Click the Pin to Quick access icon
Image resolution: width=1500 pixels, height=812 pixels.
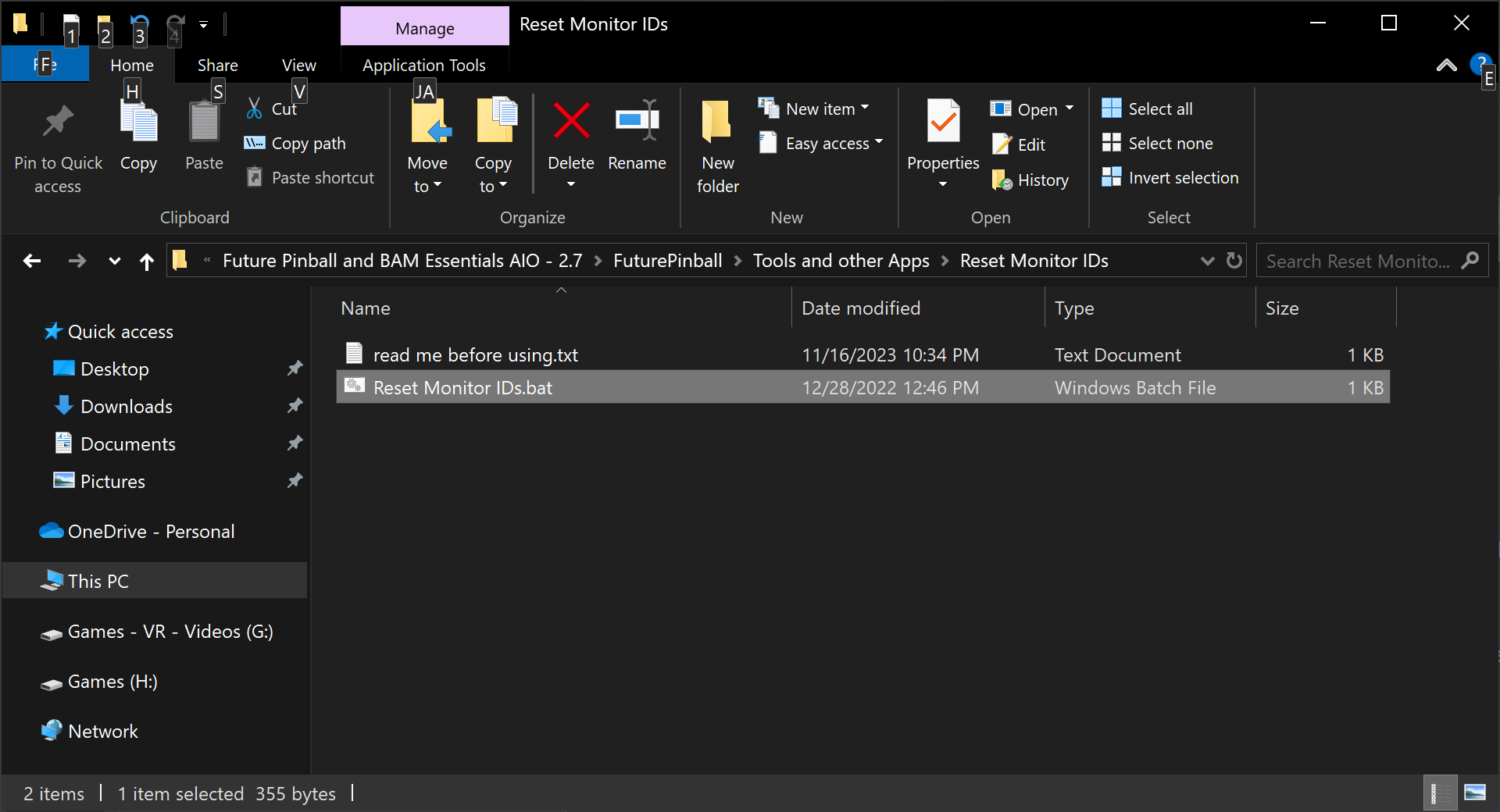click(x=58, y=123)
